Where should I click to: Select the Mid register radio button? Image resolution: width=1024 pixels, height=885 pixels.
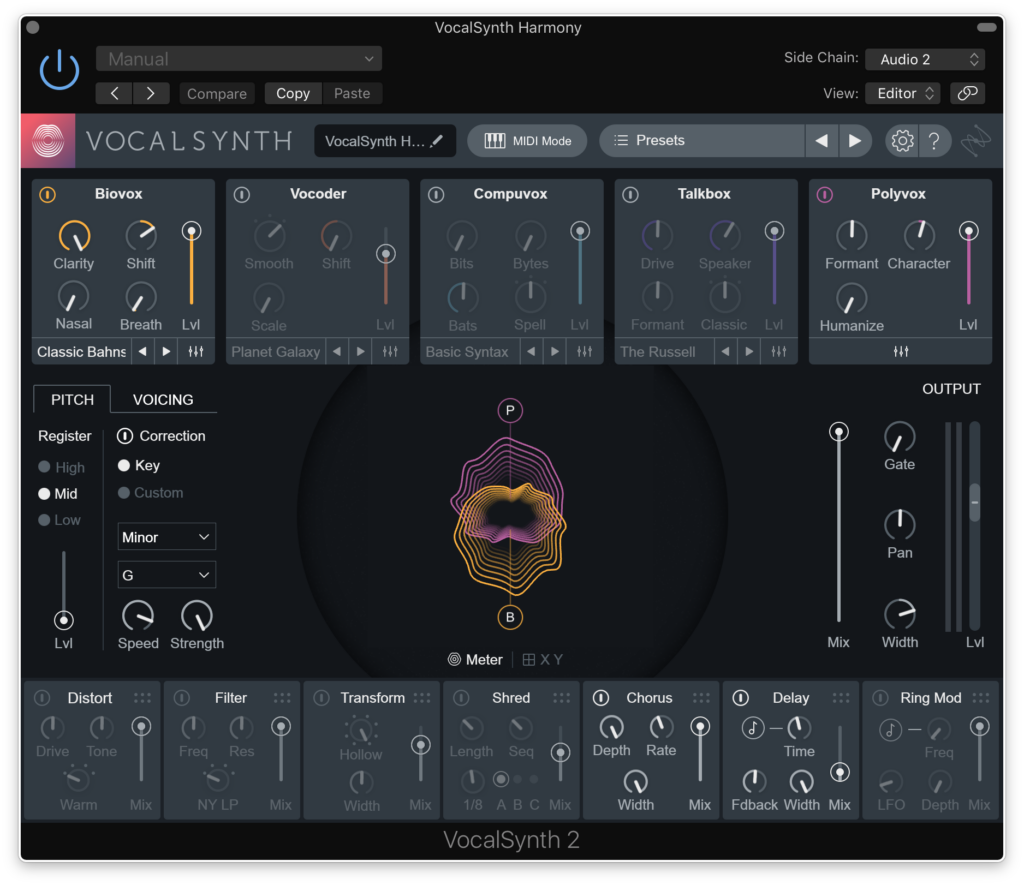(x=44, y=493)
